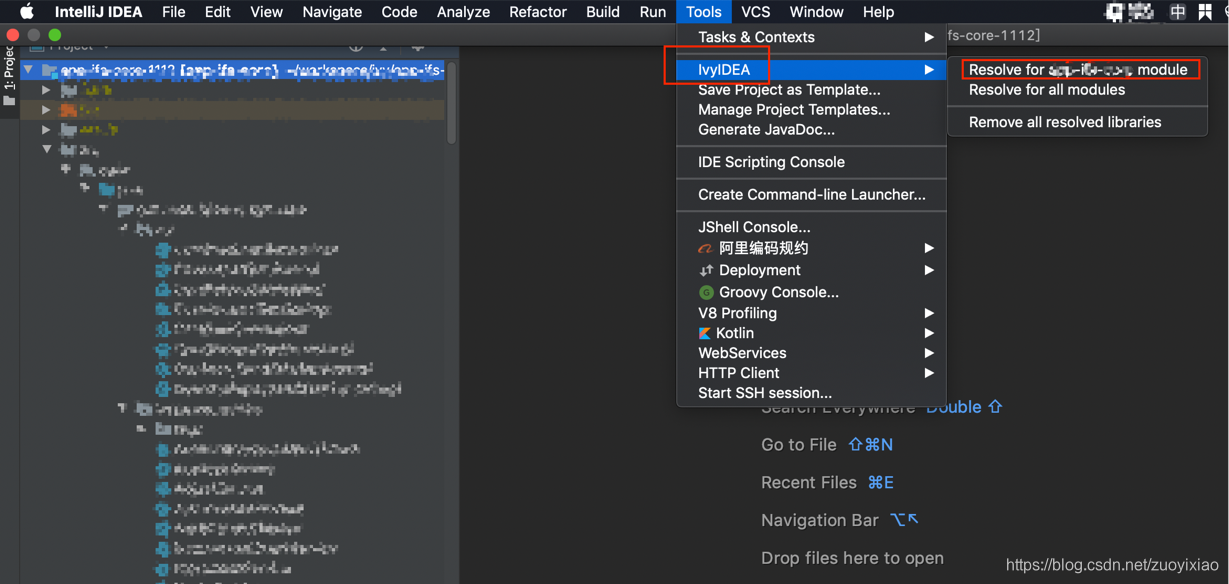The height and width of the screenshot is (584, 1229).
Task: Open the VCS menu
Action: (756, 12)
